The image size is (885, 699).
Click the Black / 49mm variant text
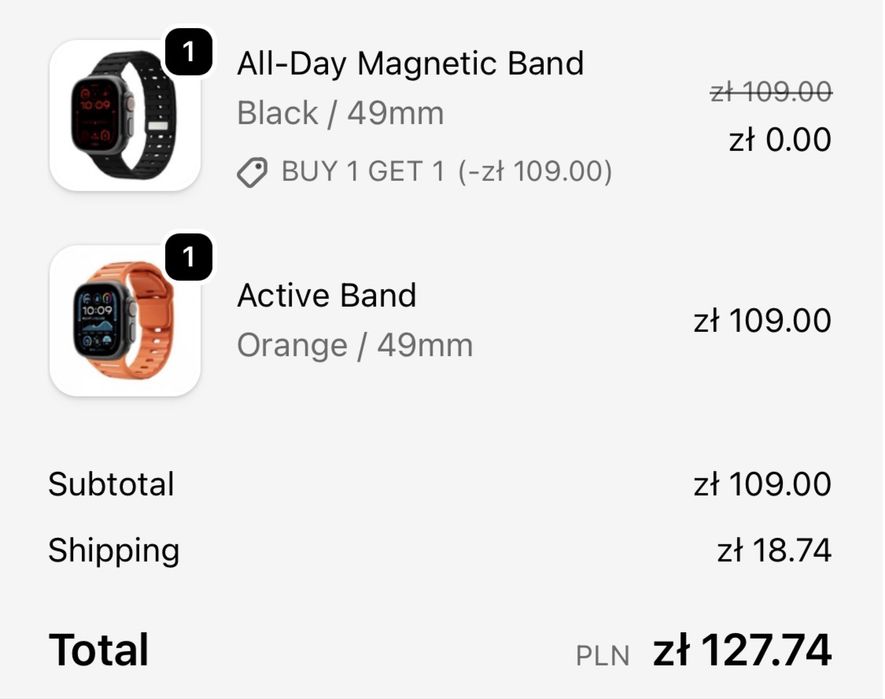[340, 113]
